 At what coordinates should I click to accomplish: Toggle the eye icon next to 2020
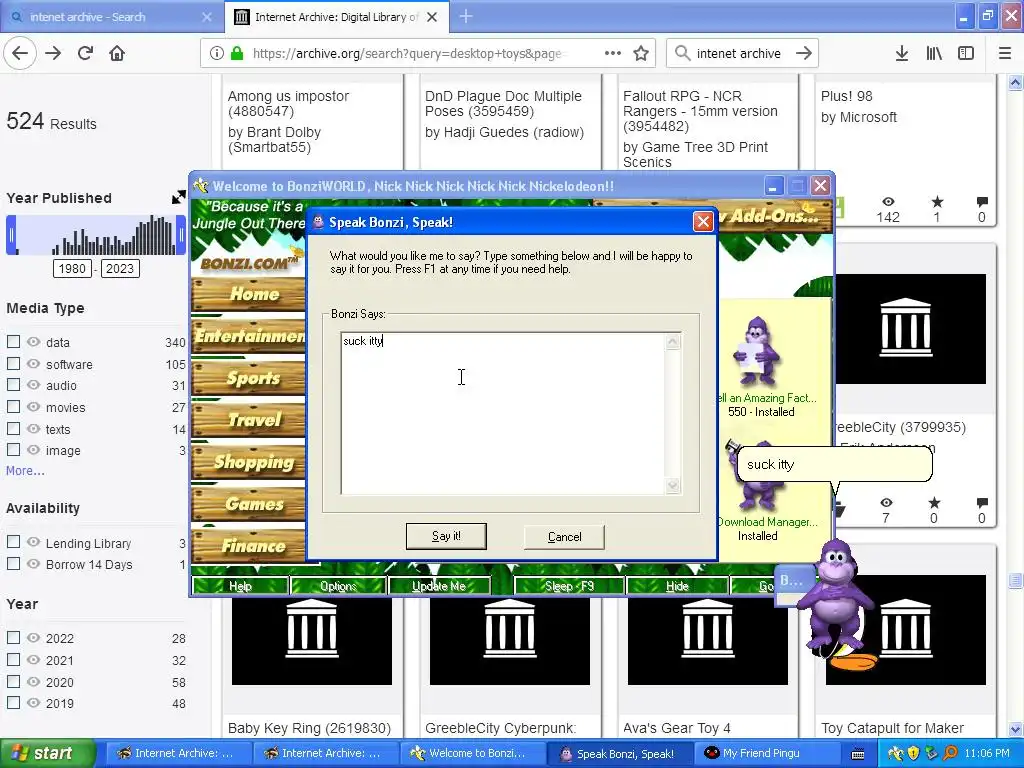[x=33, y=681]
